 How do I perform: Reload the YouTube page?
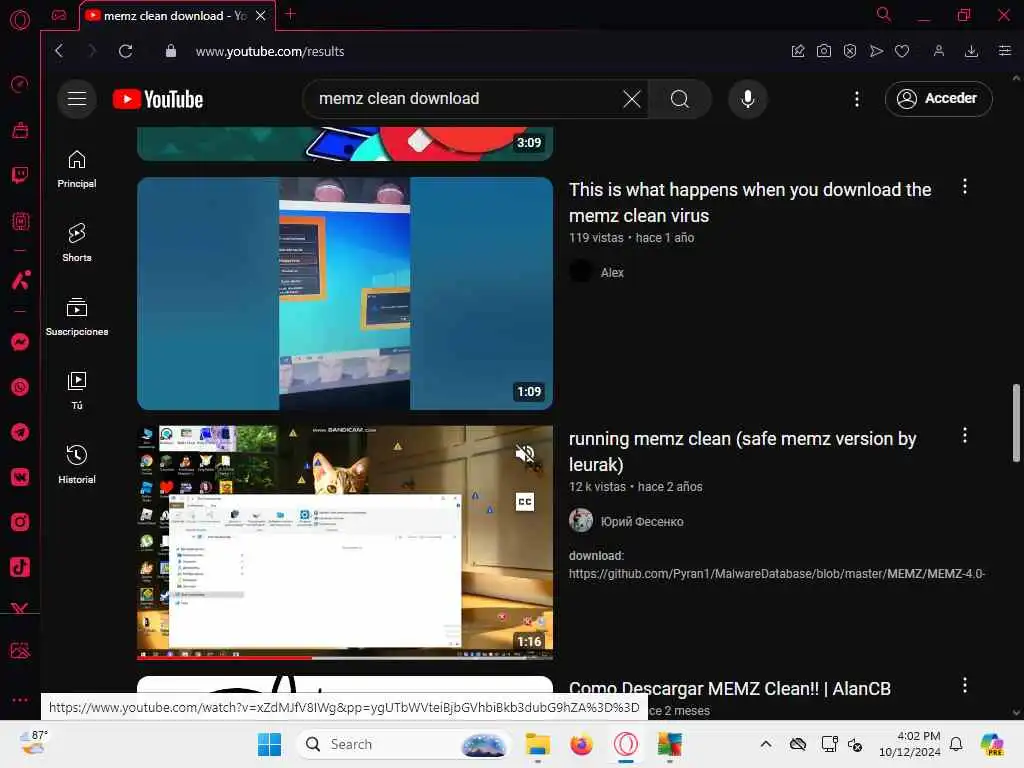coord(125,51)
